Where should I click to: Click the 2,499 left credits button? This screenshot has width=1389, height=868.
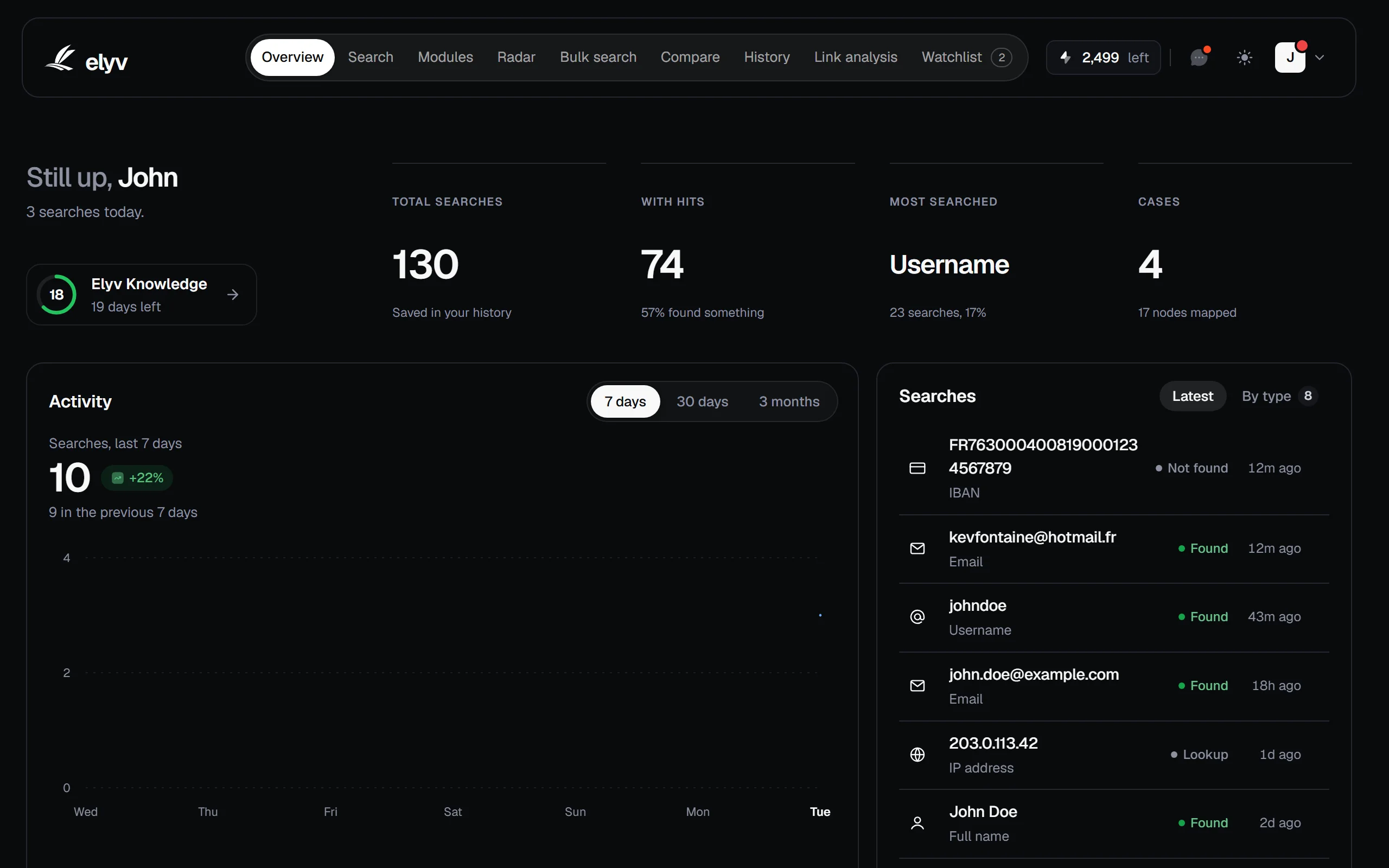click(1103, 58)
